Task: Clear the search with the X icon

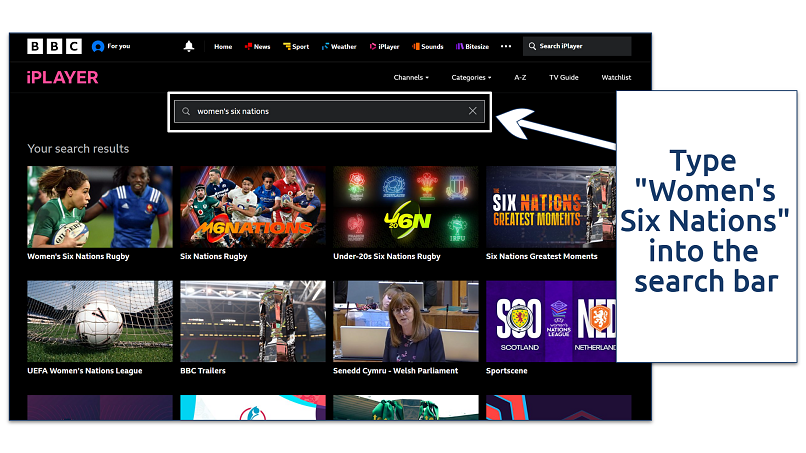Action: coord(472,111)
